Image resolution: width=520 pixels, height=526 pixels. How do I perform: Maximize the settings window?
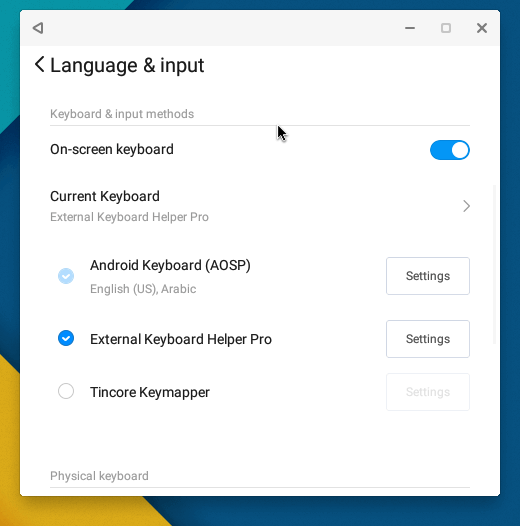coord(446,28)
